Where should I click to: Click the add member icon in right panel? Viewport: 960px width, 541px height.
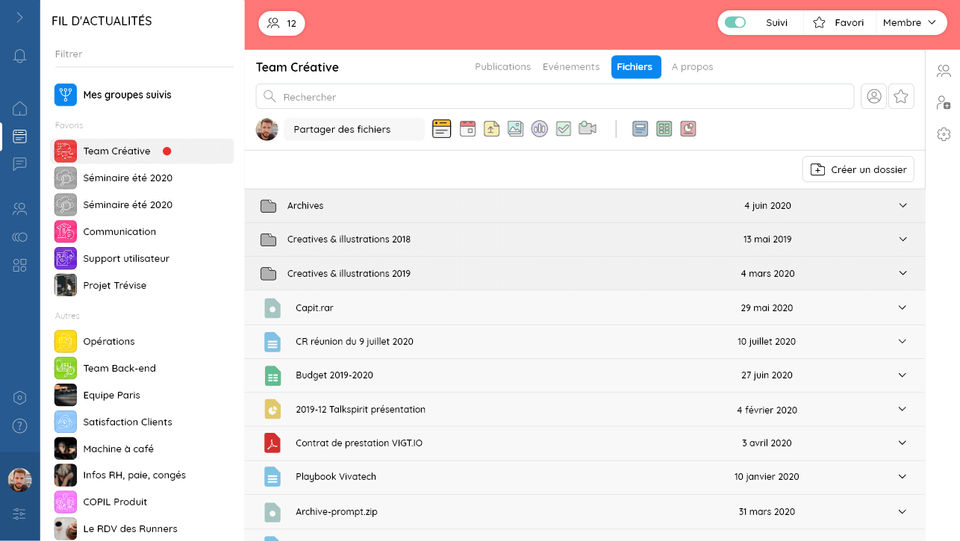point(943,102)
